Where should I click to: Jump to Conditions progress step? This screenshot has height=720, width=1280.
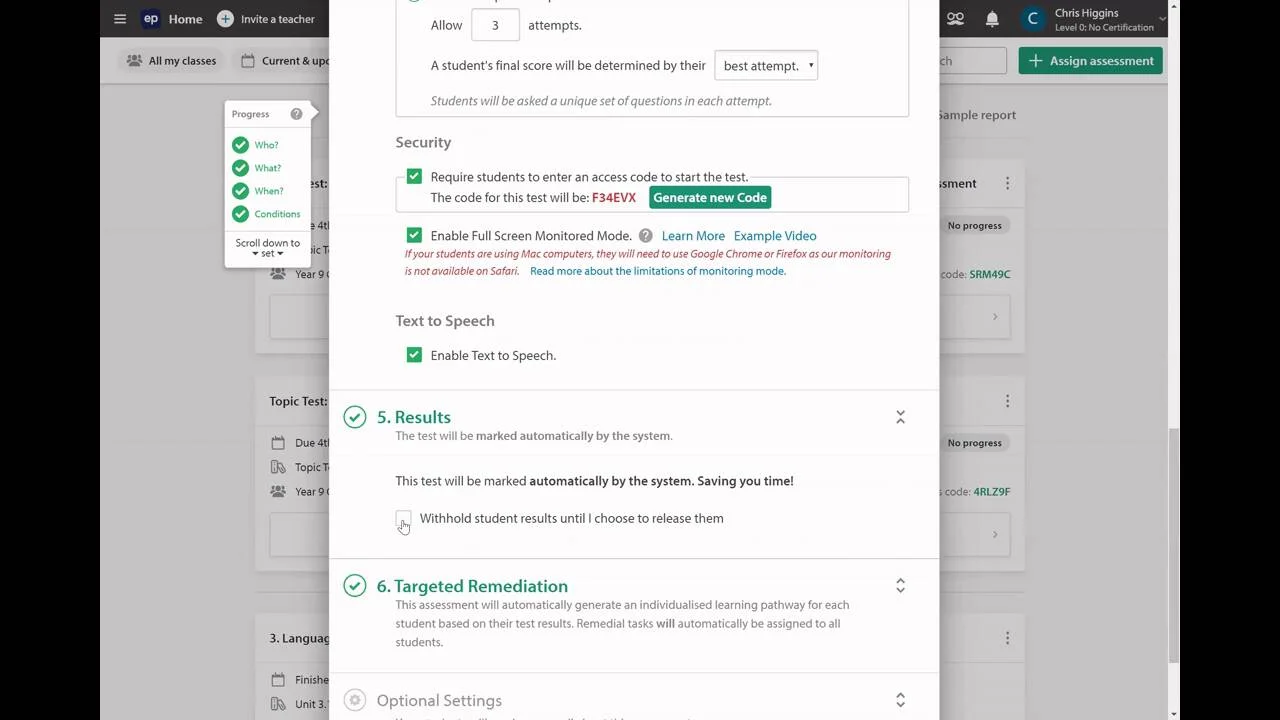(277, 214)
